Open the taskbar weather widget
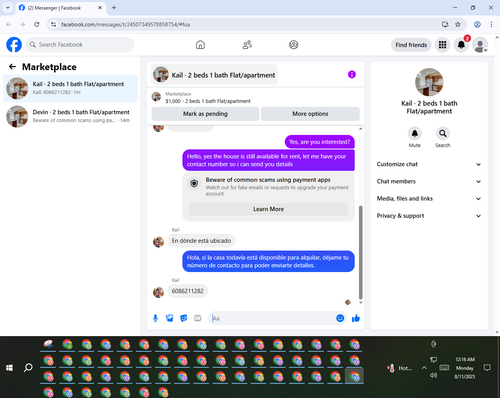 [399, 368]
